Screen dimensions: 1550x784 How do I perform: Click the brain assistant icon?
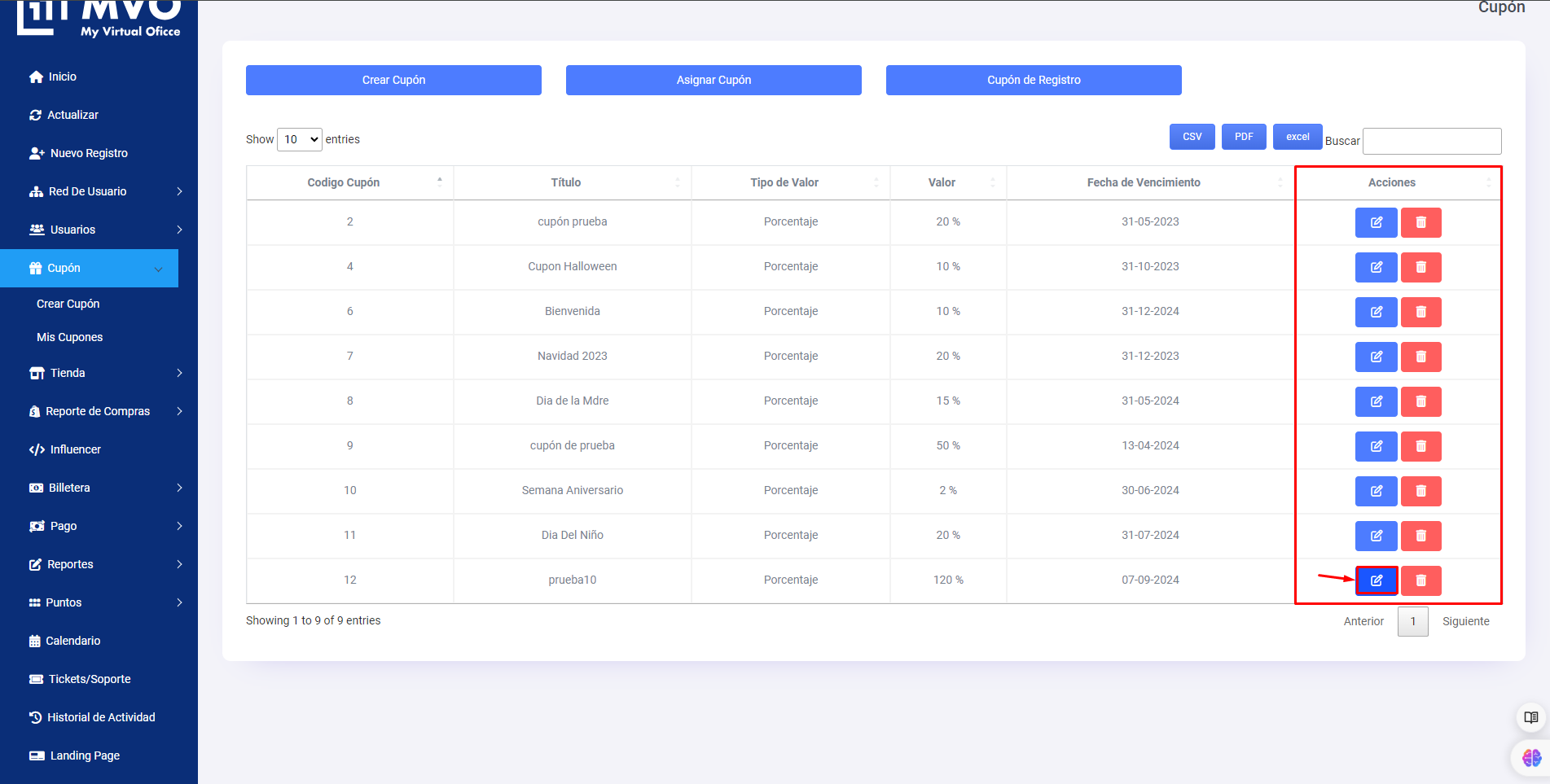click(x=1530, y=758)
